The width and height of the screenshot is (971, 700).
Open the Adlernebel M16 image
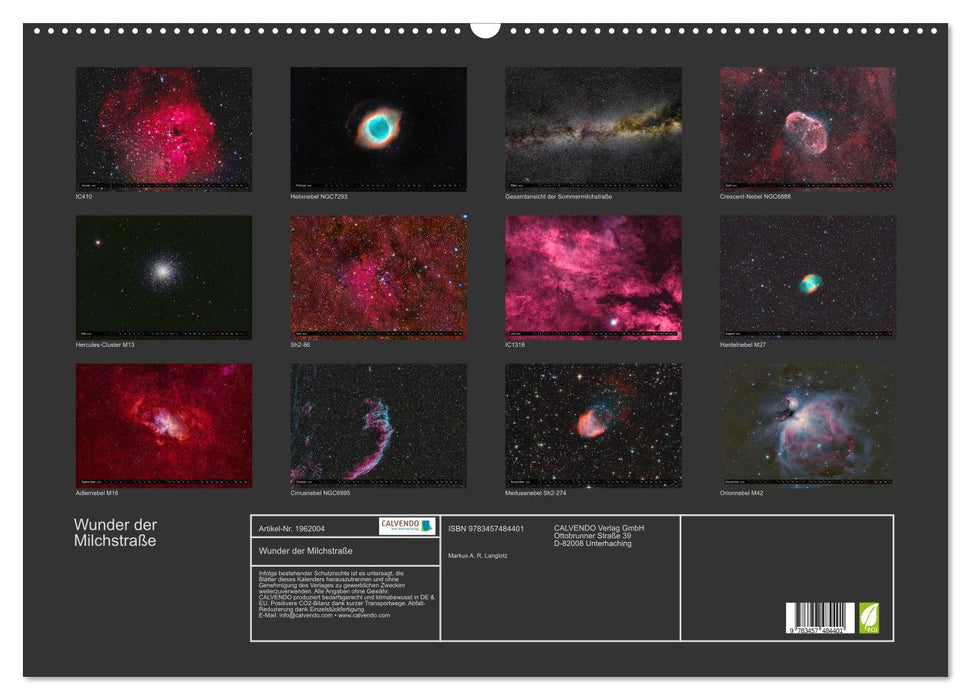(x=164, y=425)
